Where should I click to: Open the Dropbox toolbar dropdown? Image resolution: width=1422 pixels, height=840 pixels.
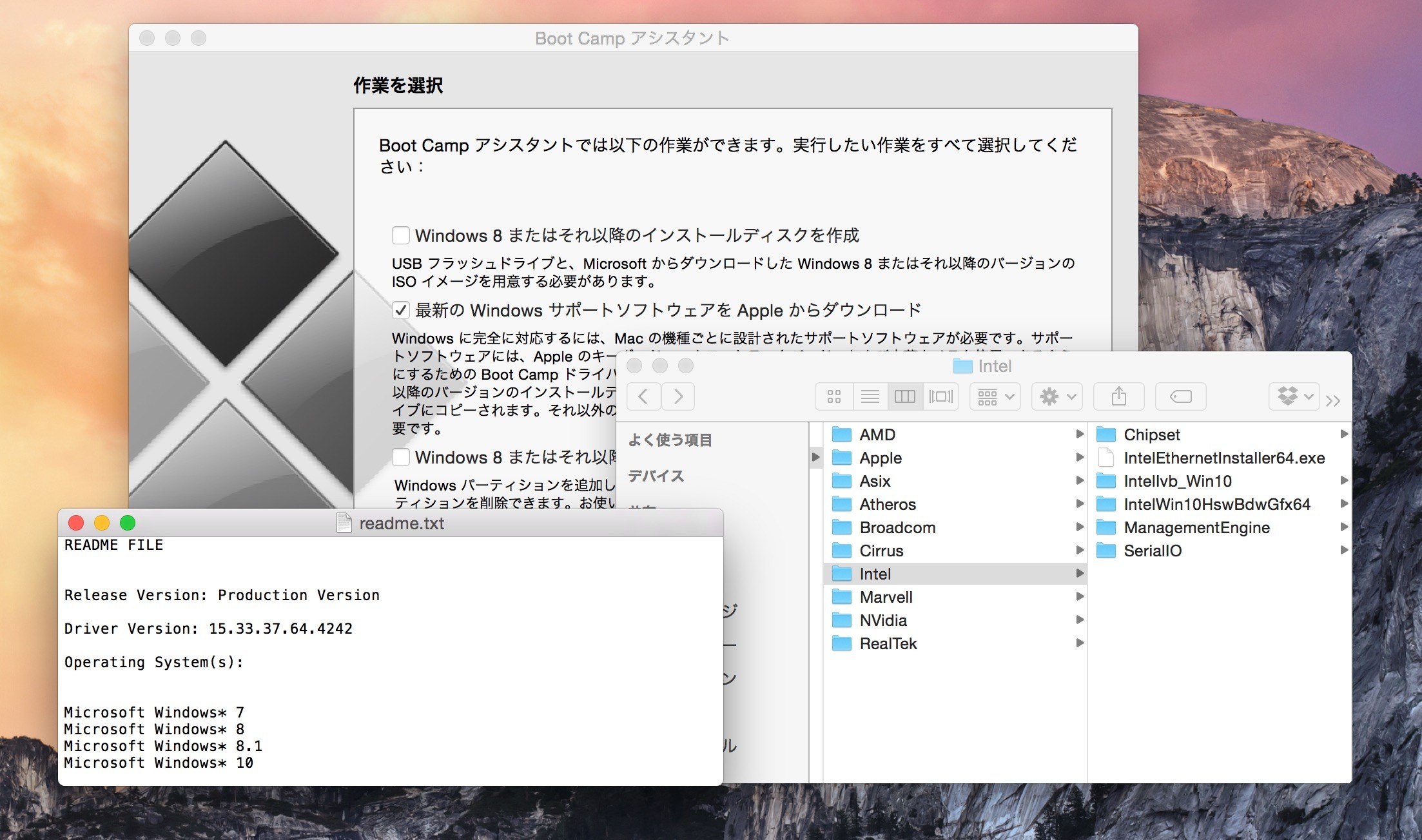1294,396
